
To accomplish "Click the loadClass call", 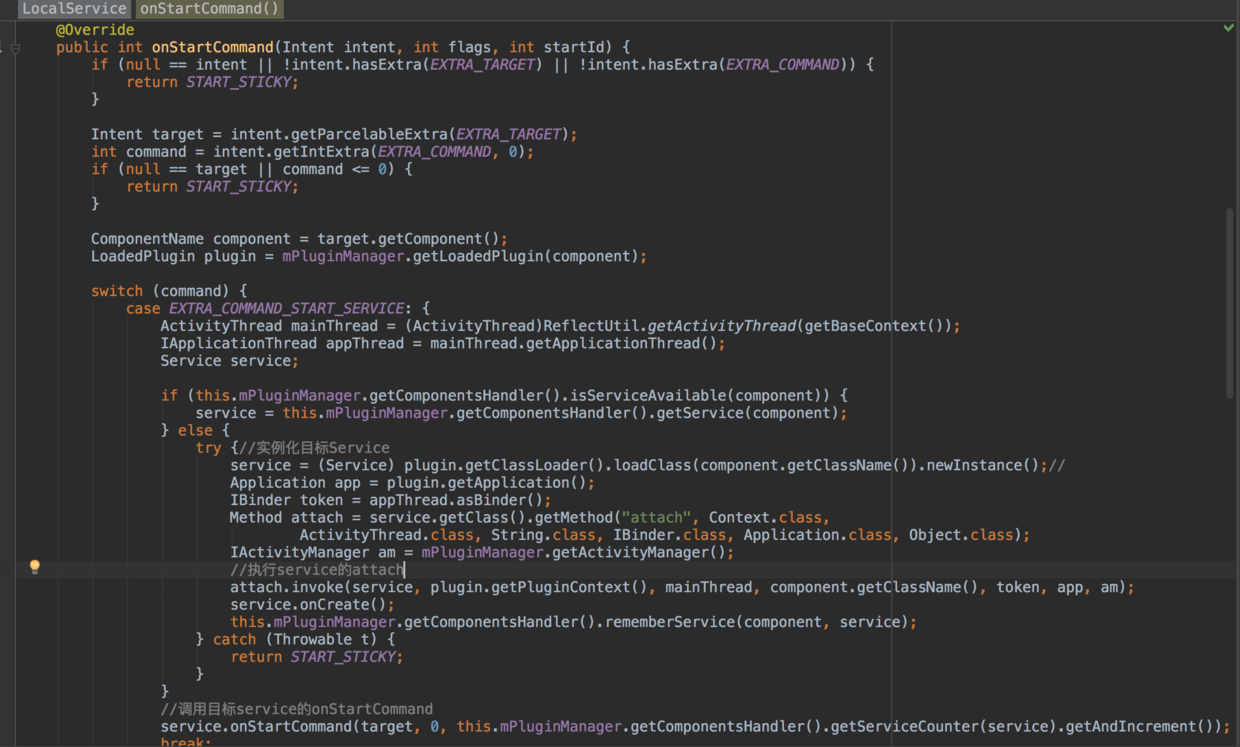I will (653, 465).
